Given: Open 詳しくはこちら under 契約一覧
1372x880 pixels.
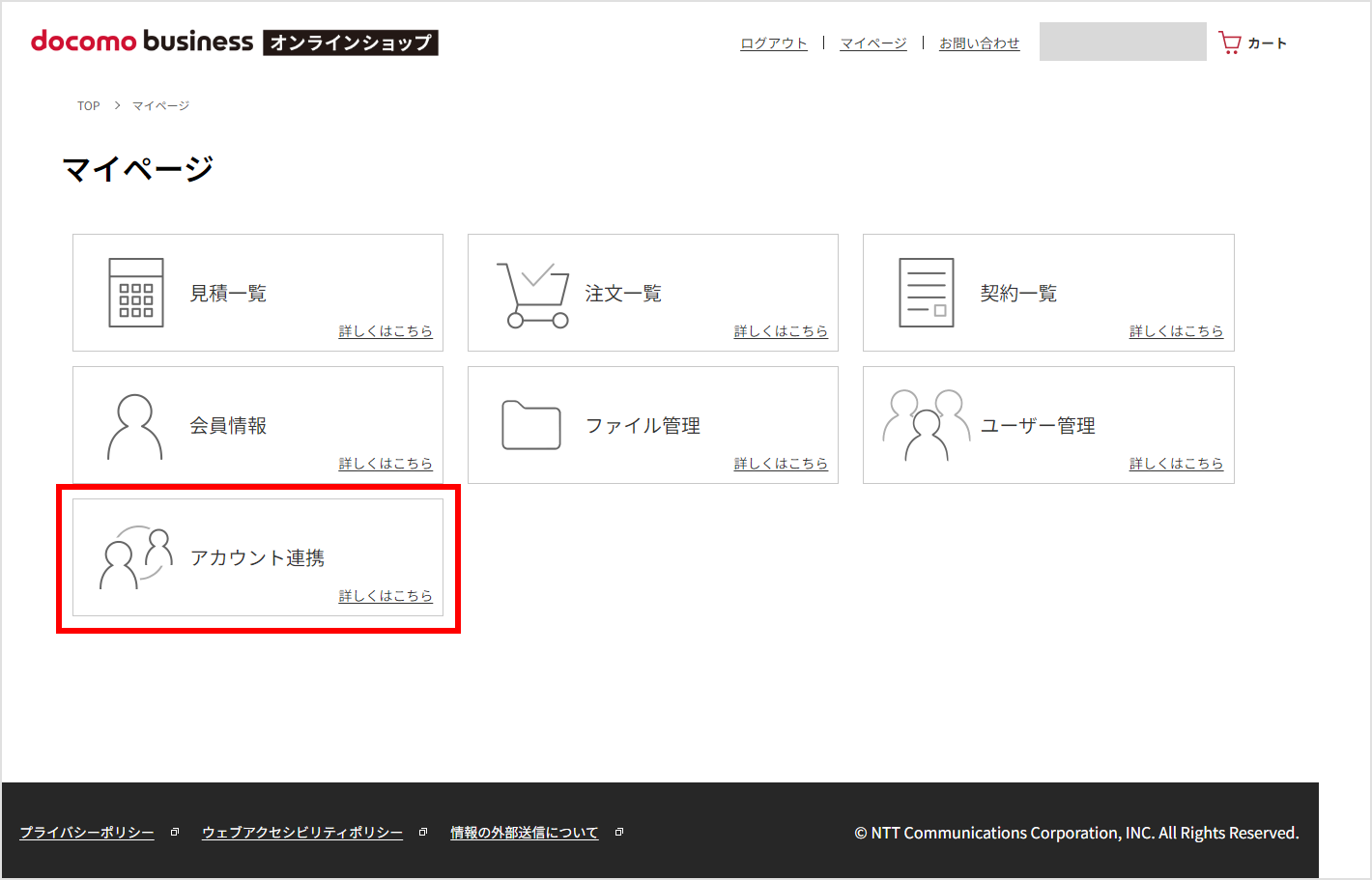Looking at the screenshot, I should click(1176, 331).
